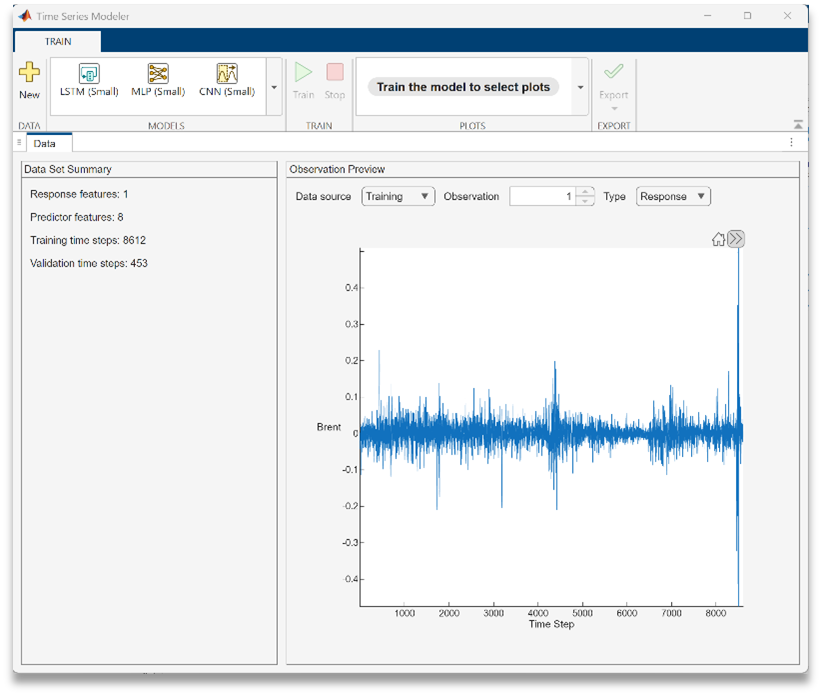
Task: Open the Type Response dropdown
Action: point(673,197)
